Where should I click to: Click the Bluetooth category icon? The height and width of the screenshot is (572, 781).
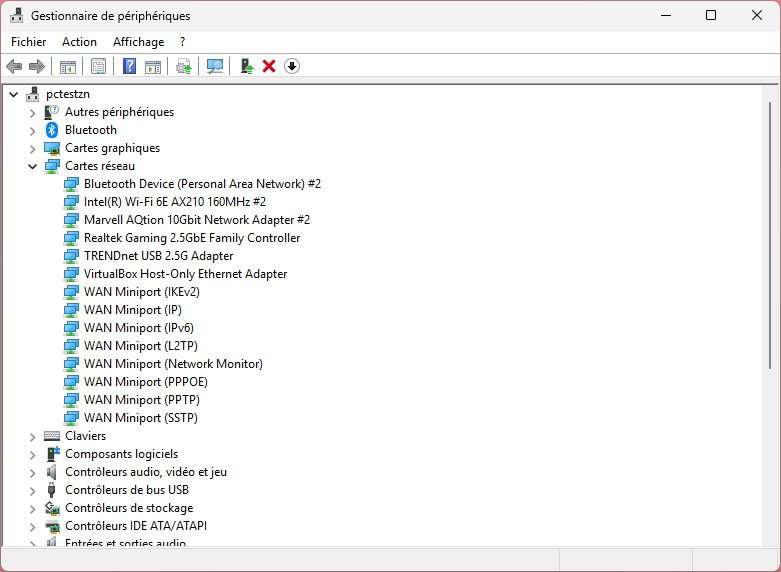tap(52, 130)
